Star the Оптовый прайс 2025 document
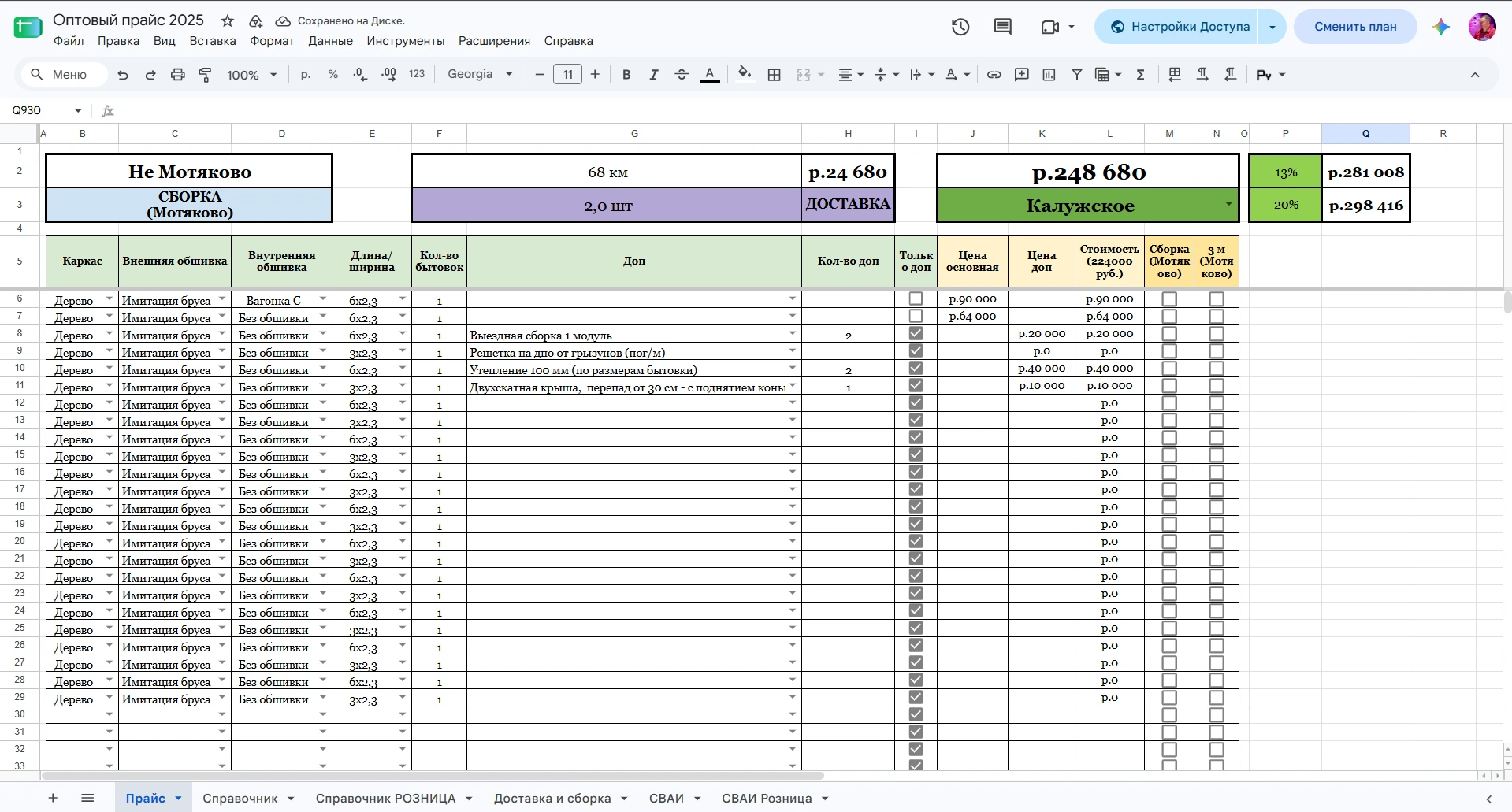The width and height of the screenshot is (1512, 812). tap(228, 20)
